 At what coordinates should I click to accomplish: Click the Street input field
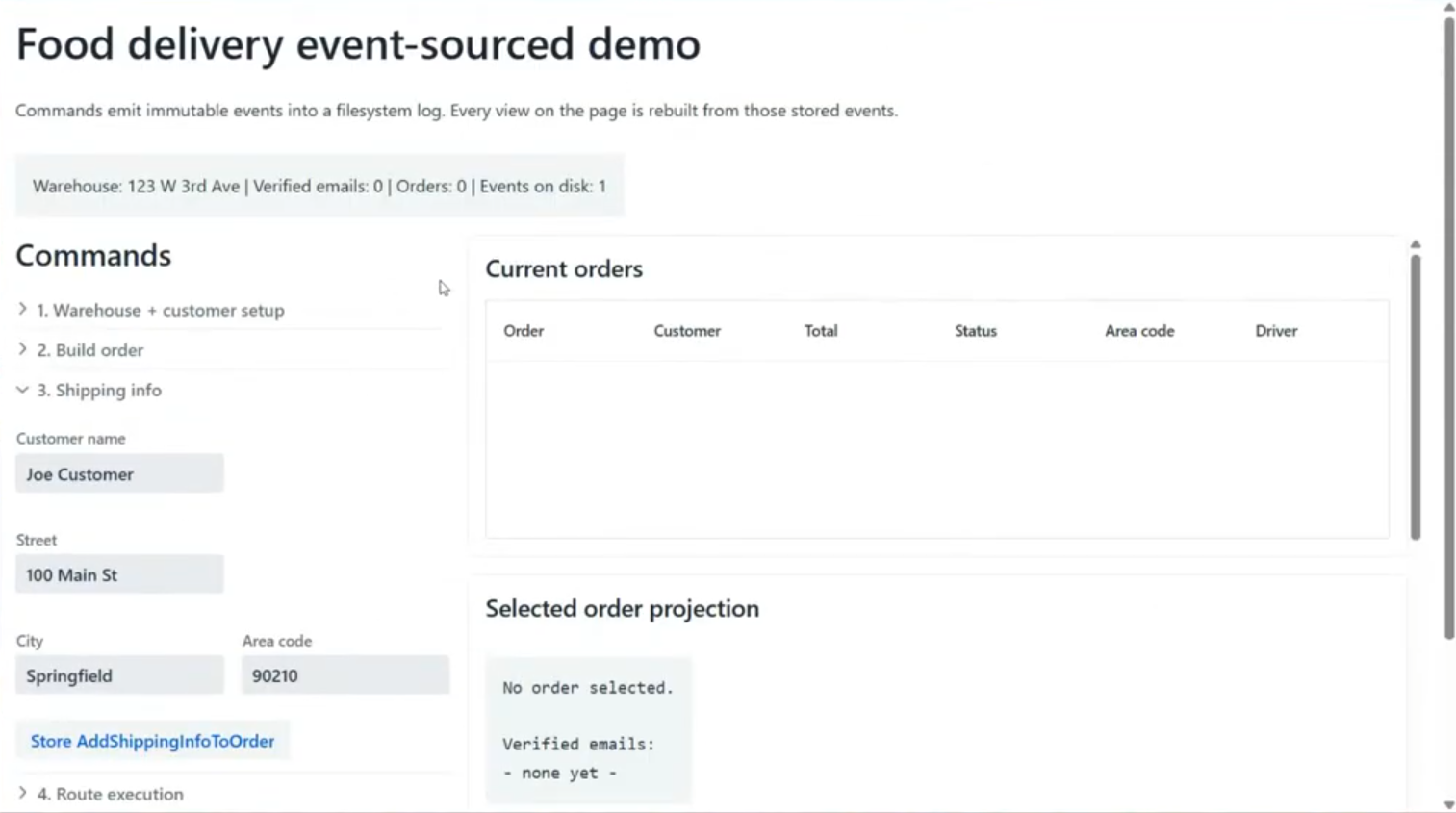click(119, 574)
